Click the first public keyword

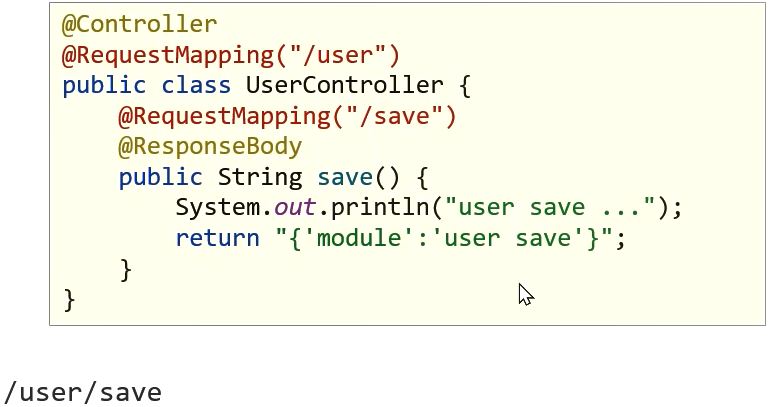click(x=104, y=85)
